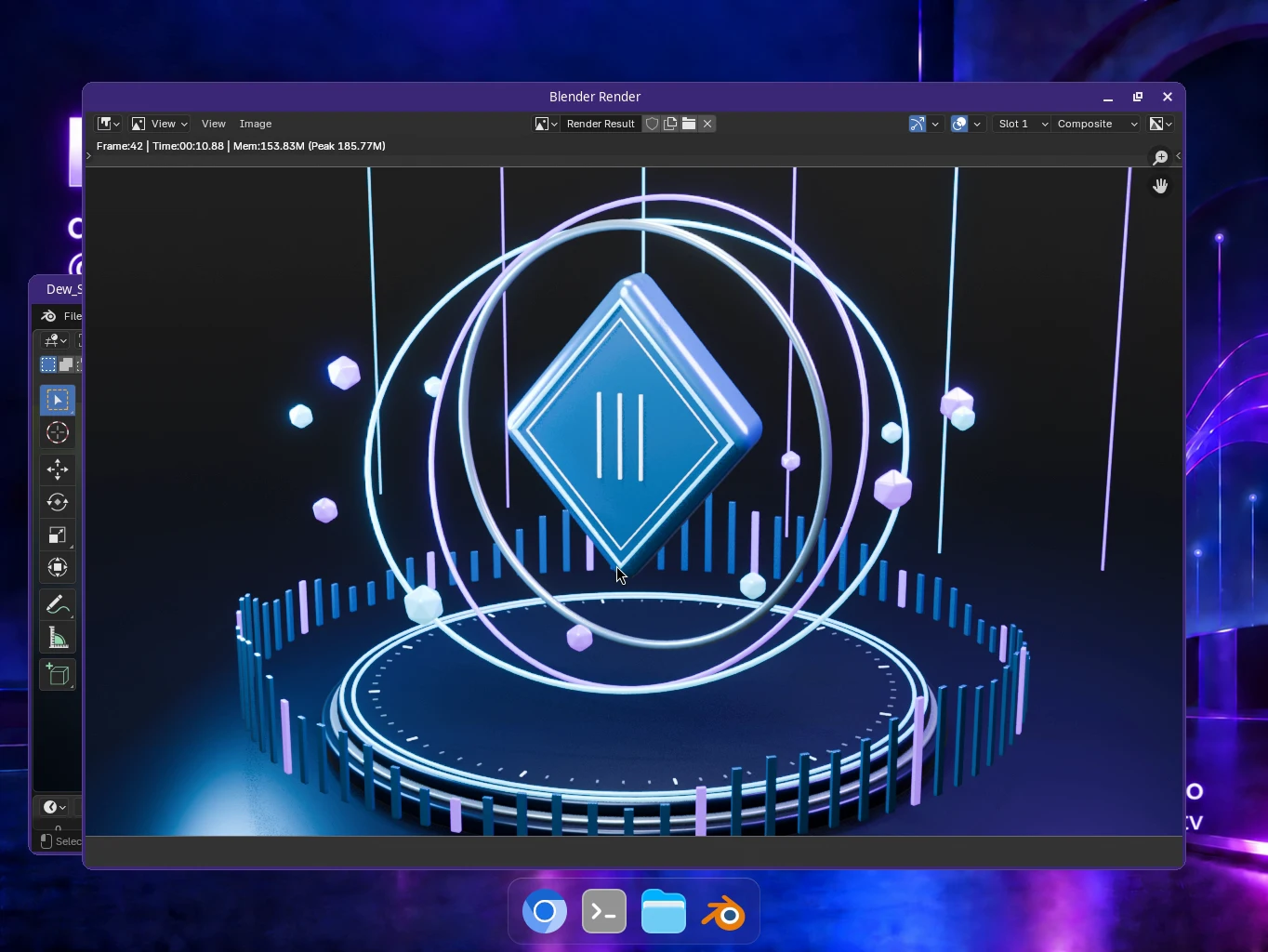Click the zoom magnifier in render view

(1160, 157)
